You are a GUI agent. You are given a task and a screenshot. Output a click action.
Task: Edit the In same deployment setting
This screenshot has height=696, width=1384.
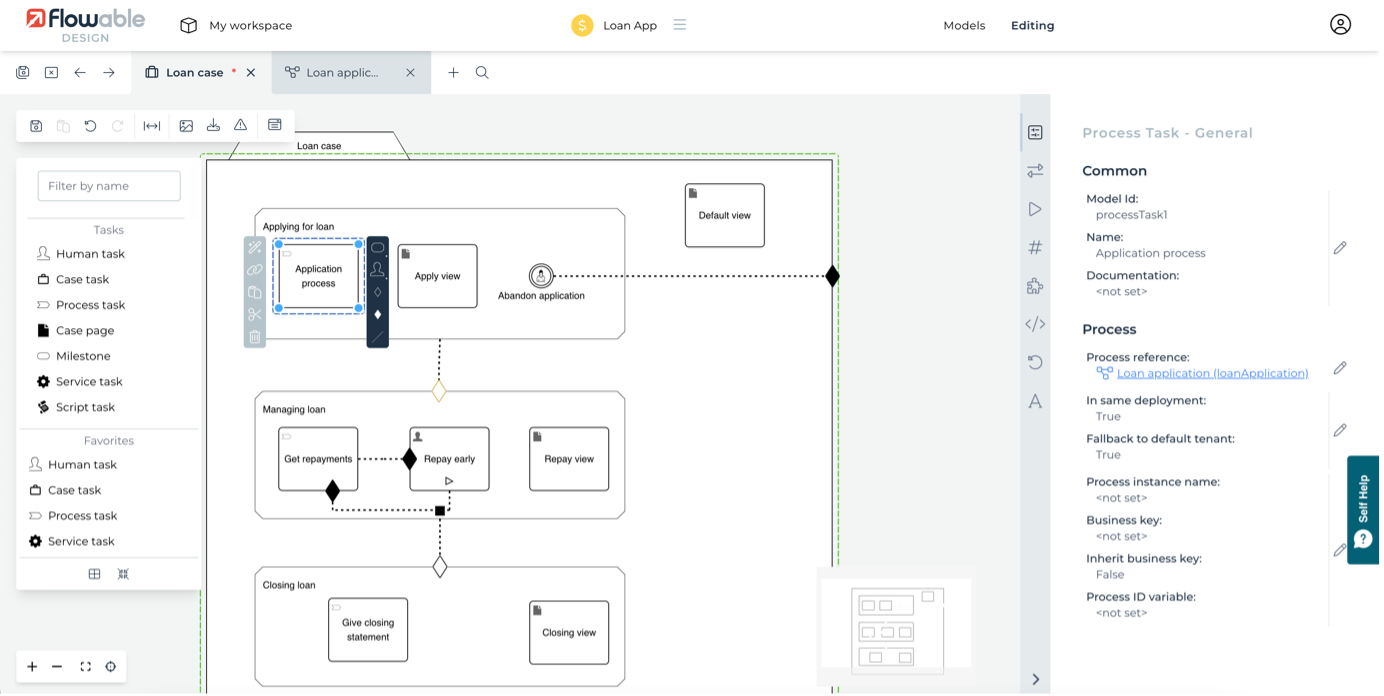[1339, 430]
